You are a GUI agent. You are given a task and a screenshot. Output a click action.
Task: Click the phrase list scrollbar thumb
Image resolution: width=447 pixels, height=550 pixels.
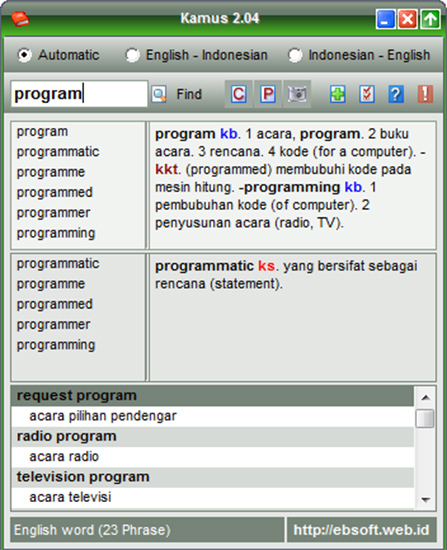pyautogui.click(x=425, y=418)
